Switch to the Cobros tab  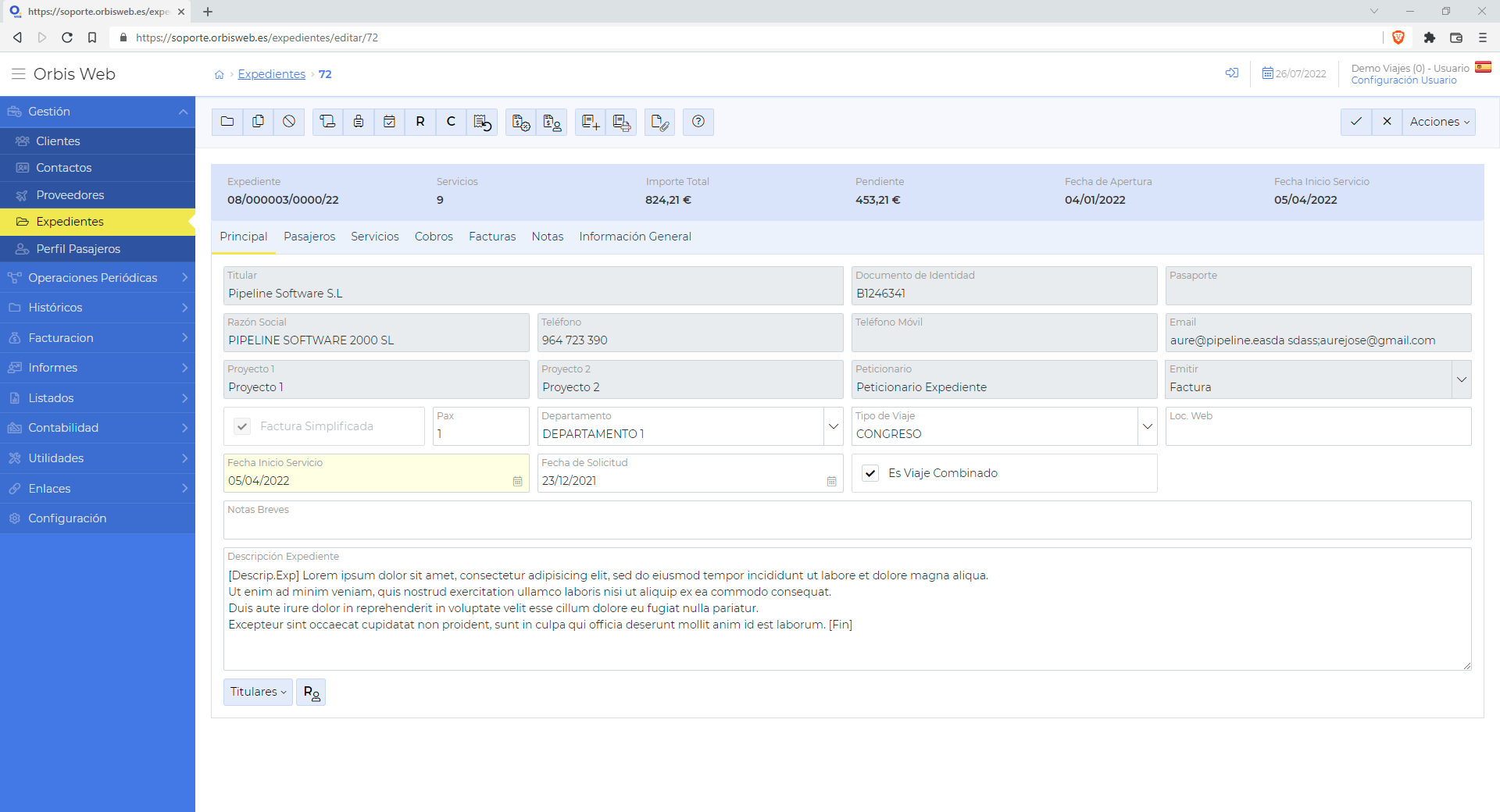coord(434,237)
